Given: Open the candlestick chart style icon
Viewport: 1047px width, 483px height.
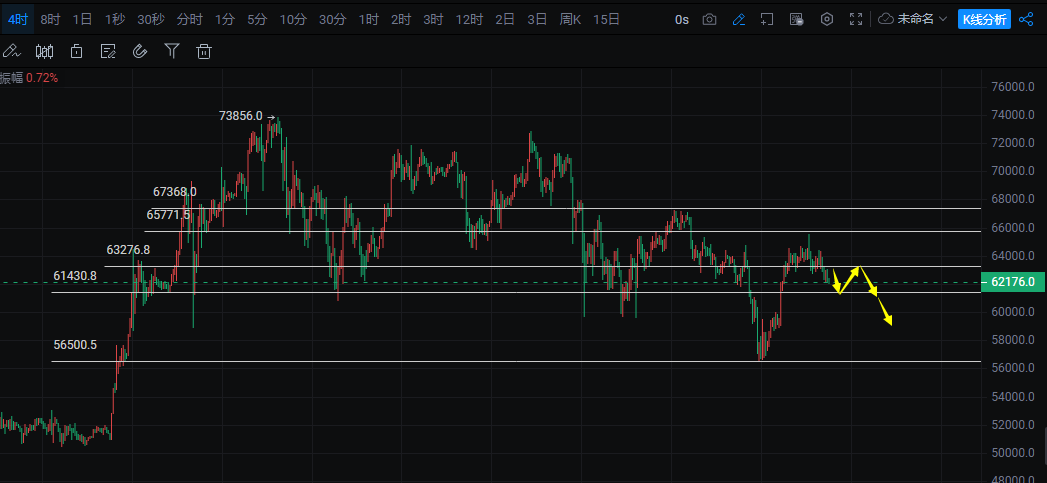Looking at the screenshot, I should pyautogui.click(x=44, y=51).
